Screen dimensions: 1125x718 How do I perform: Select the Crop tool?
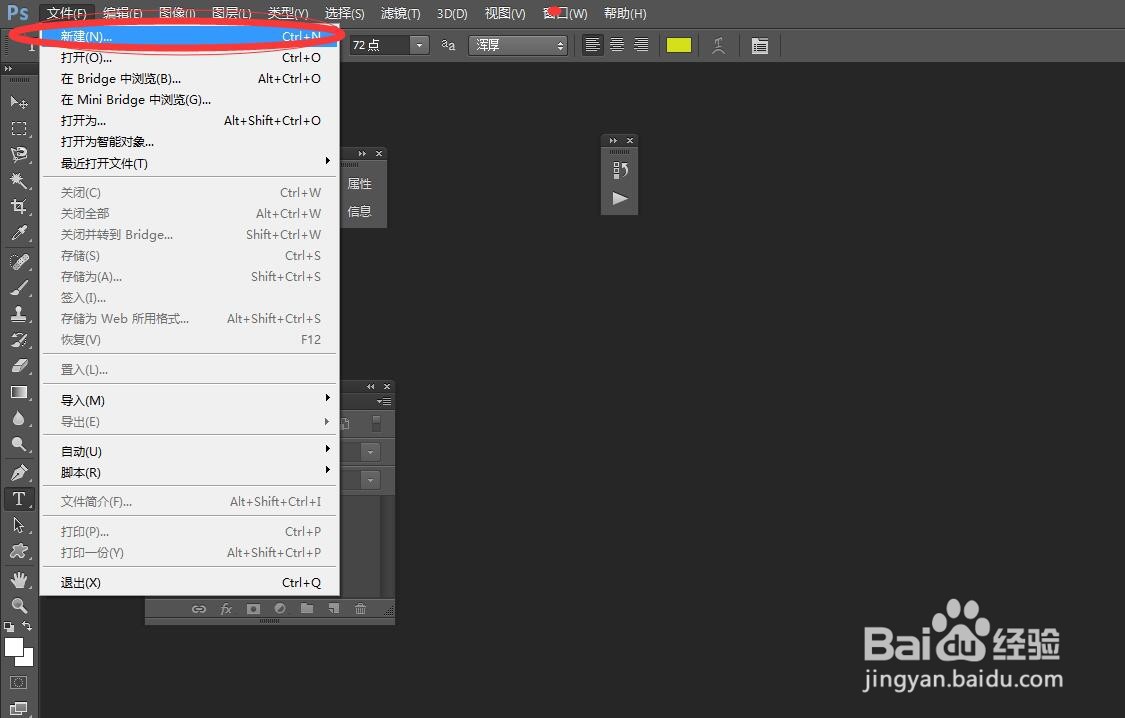(19, 207)
